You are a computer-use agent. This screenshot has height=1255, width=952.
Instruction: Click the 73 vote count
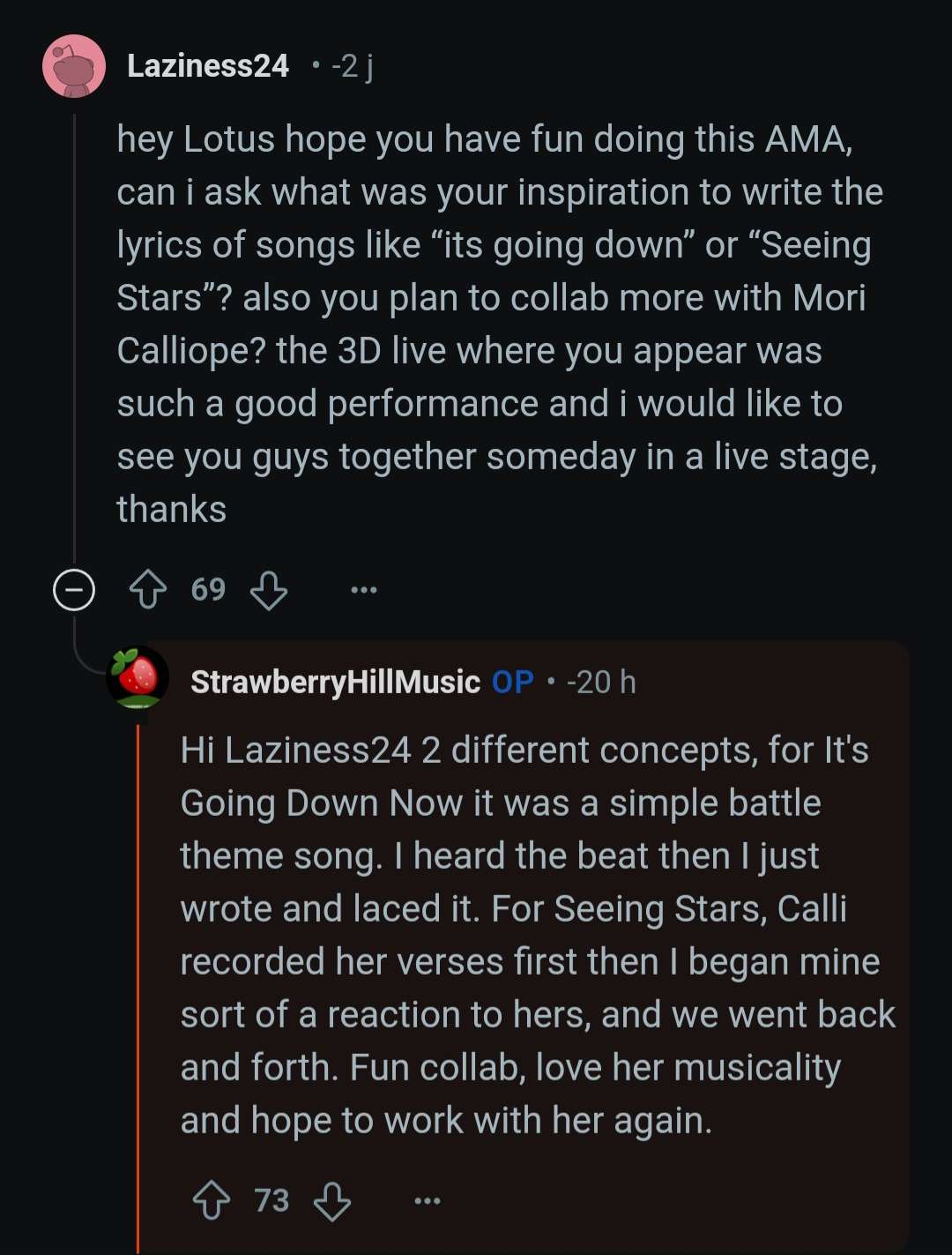tap(271, 1200)
